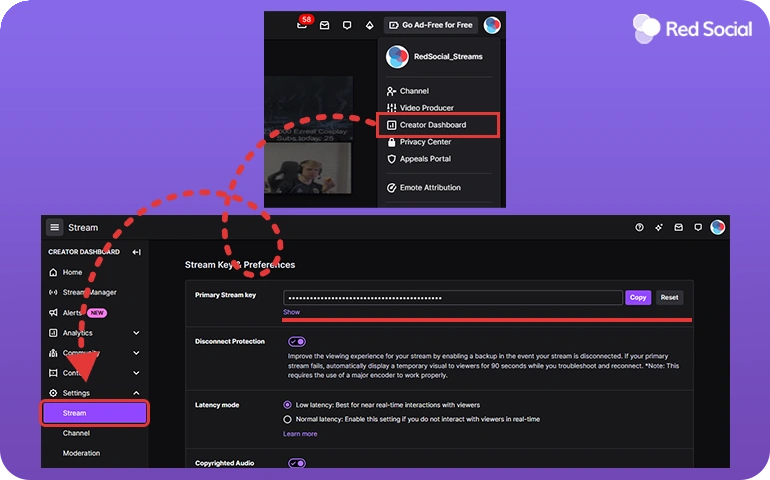Collapse the Creator Dashboard sidebar arrow
The width and height of the screenshot is (770, 480).
(x=137, y=252)
